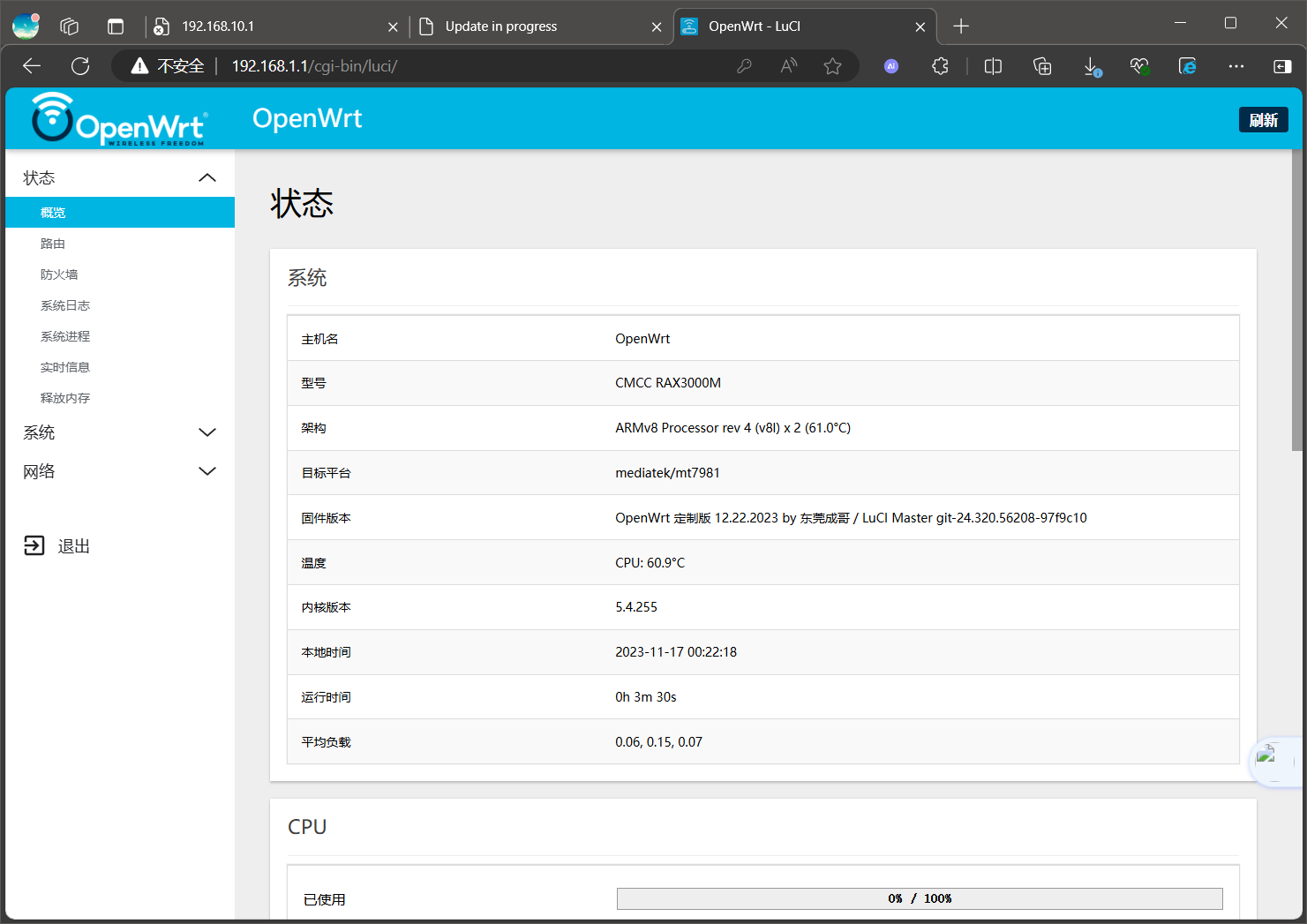Click the back arrow in browser toolbar
The height and width of the screenshot is (924, 1307).
(32, 66)
